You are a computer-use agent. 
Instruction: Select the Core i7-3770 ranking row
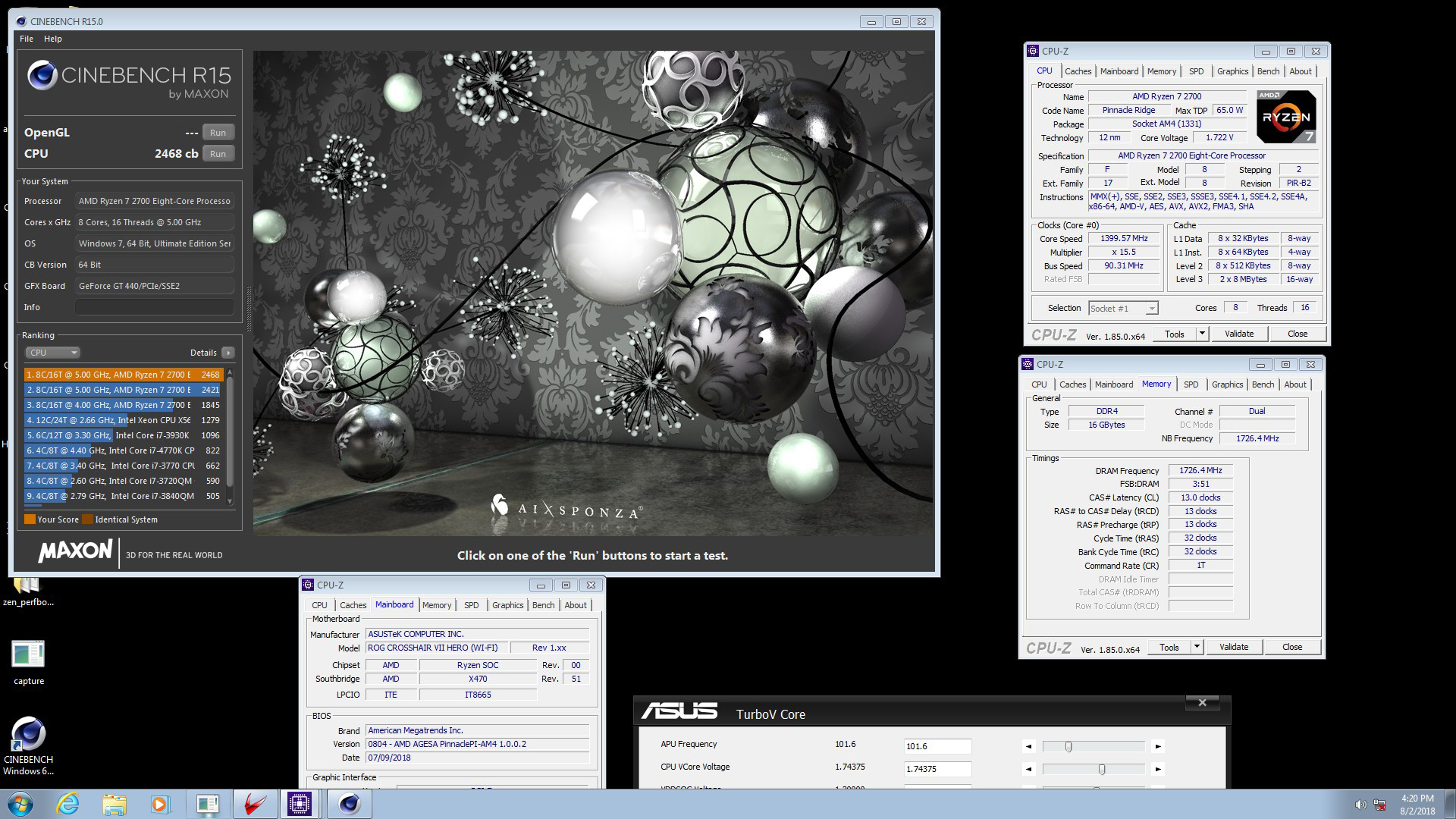[123, 466]
